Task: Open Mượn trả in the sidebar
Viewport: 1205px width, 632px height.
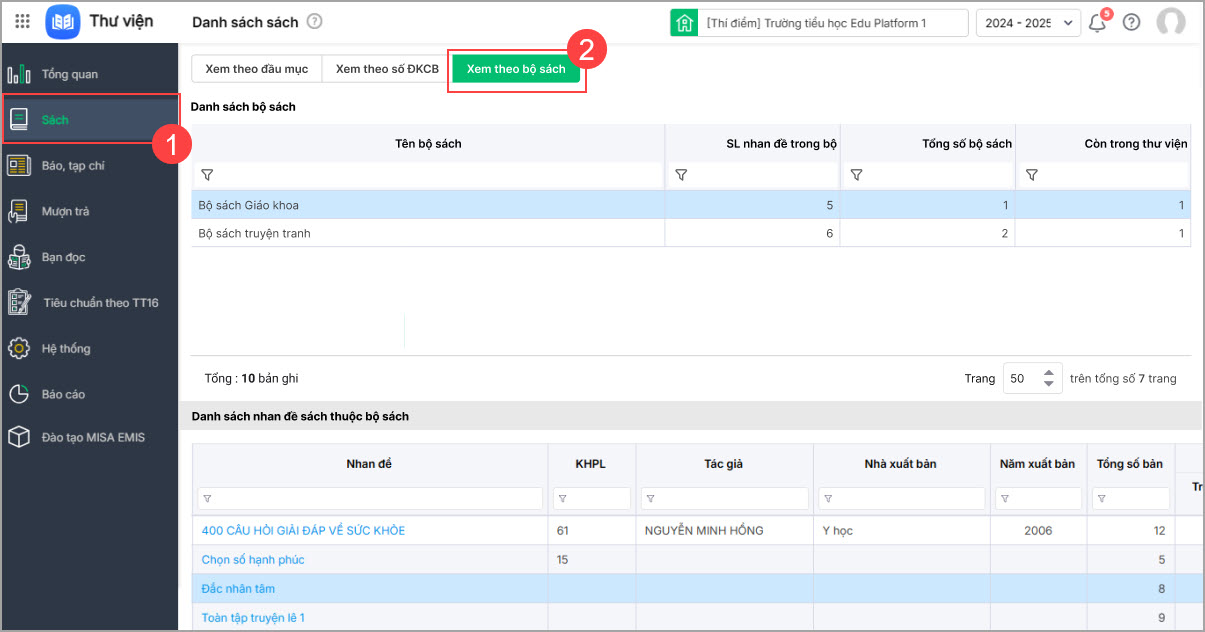Action: tap(64, 211)
